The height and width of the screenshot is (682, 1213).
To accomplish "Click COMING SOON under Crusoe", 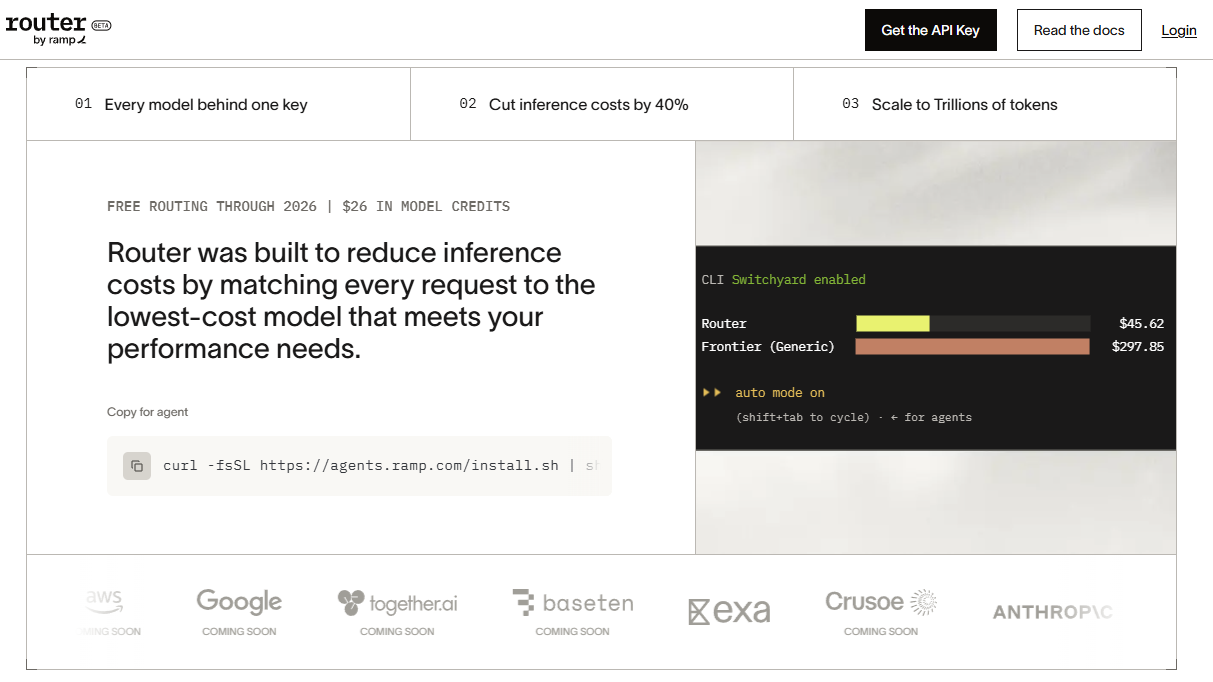I will (x=881, y=631).
